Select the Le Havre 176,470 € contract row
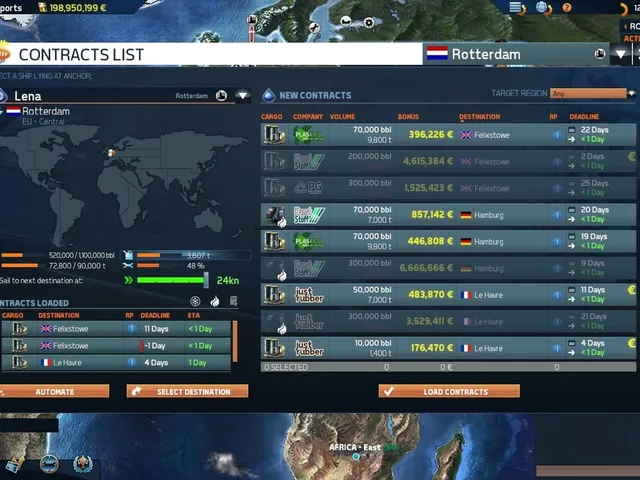Image resolution: width=640 pixels, height=480 pixels. 448,348
